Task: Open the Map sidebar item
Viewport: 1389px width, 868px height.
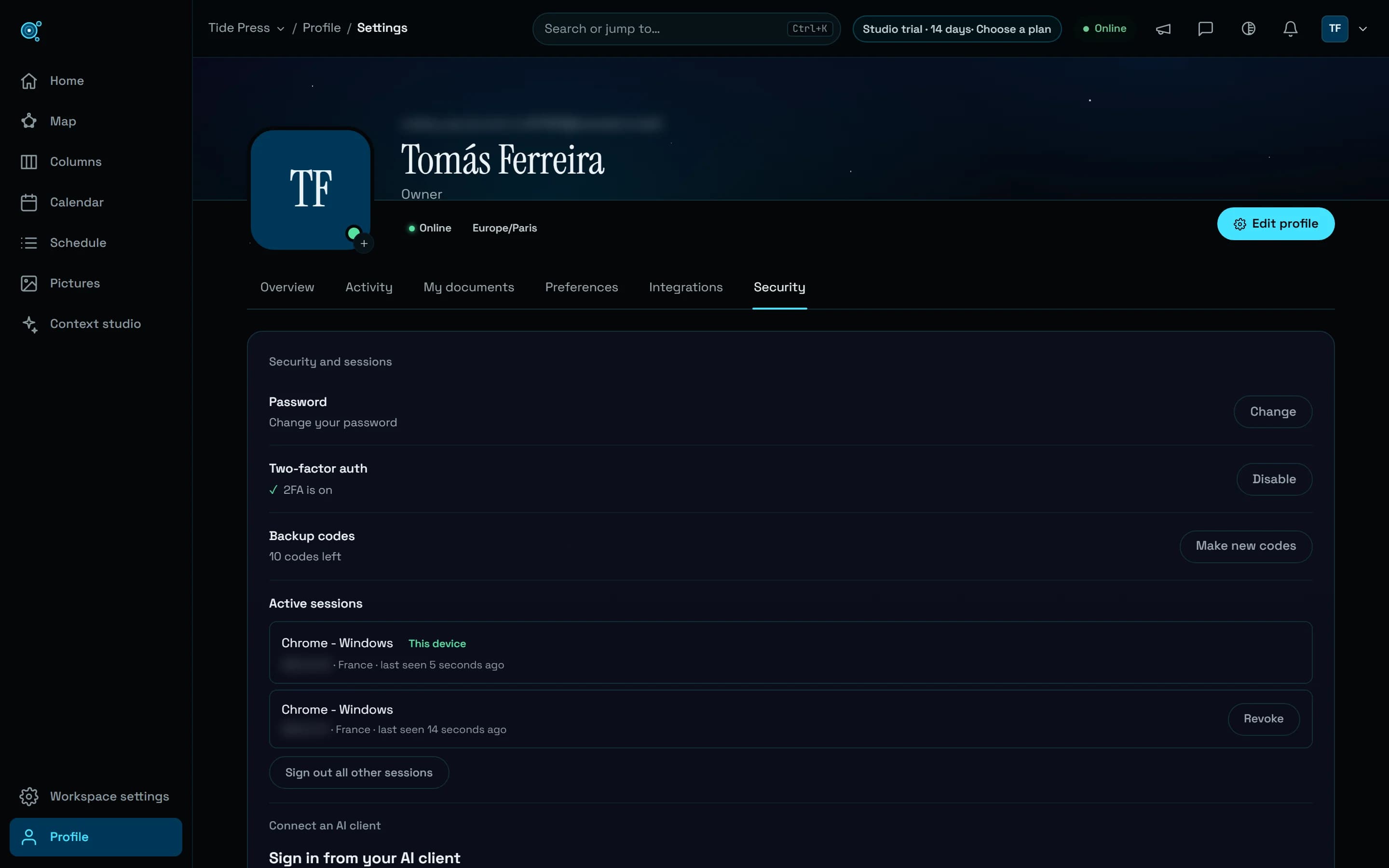Action: [95, 121]
